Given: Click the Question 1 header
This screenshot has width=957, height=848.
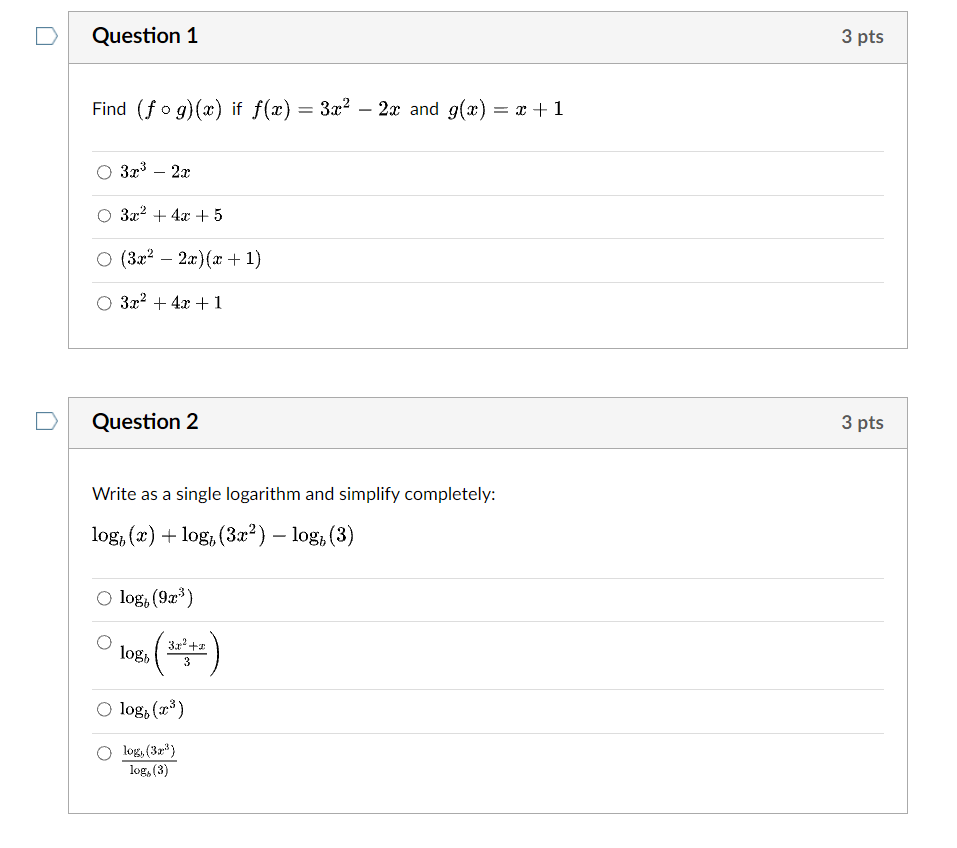Looking at the screenshot, I should [145, 35].
